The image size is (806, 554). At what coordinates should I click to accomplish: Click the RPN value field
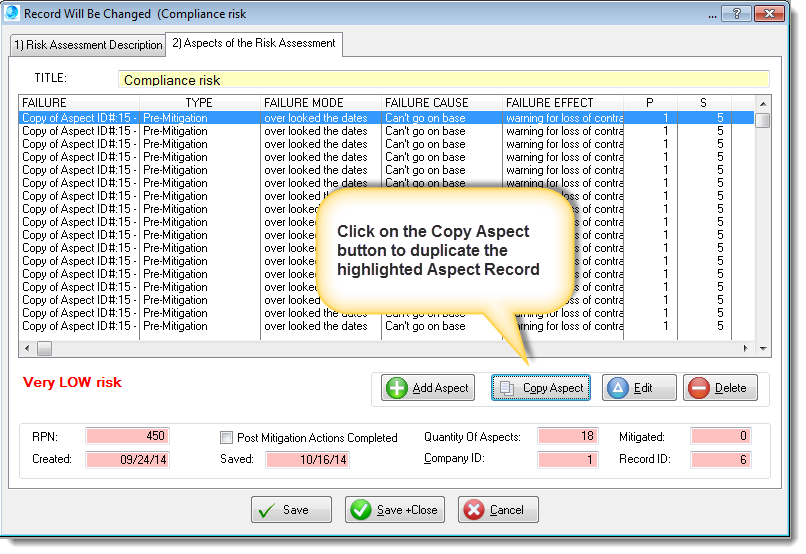click(127, 436)
